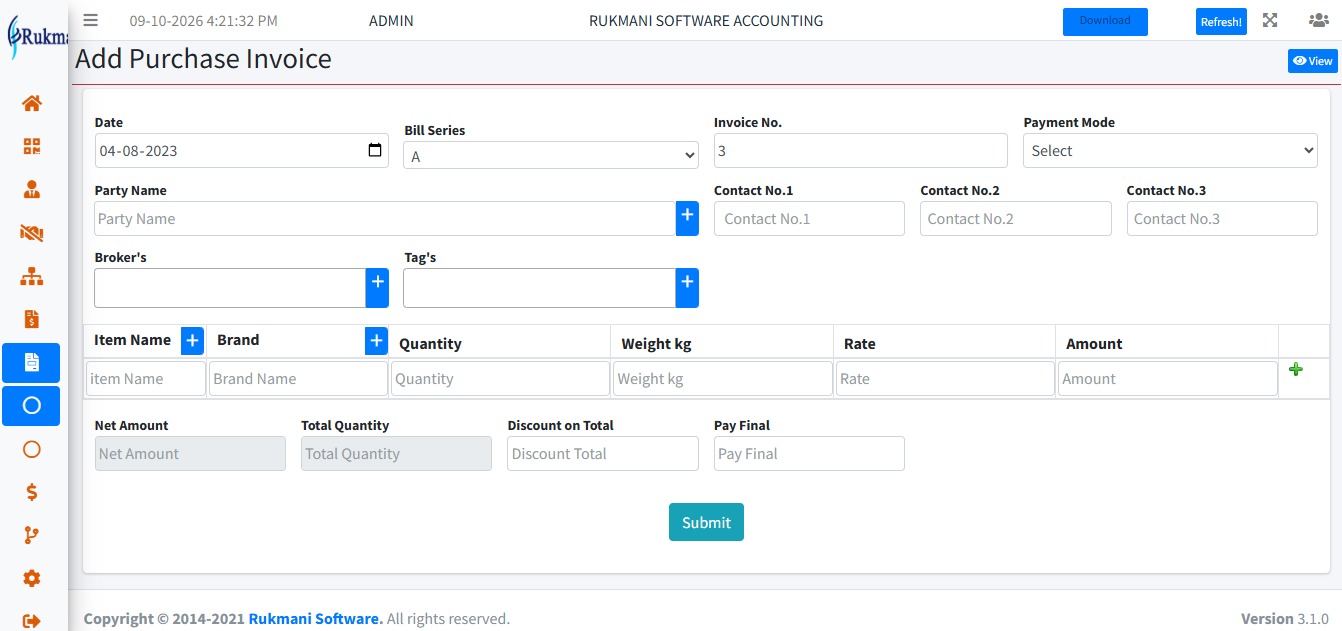Click the plus button beside Party Name
Viewport: 1342px width, 631px height.
point(687,219)
